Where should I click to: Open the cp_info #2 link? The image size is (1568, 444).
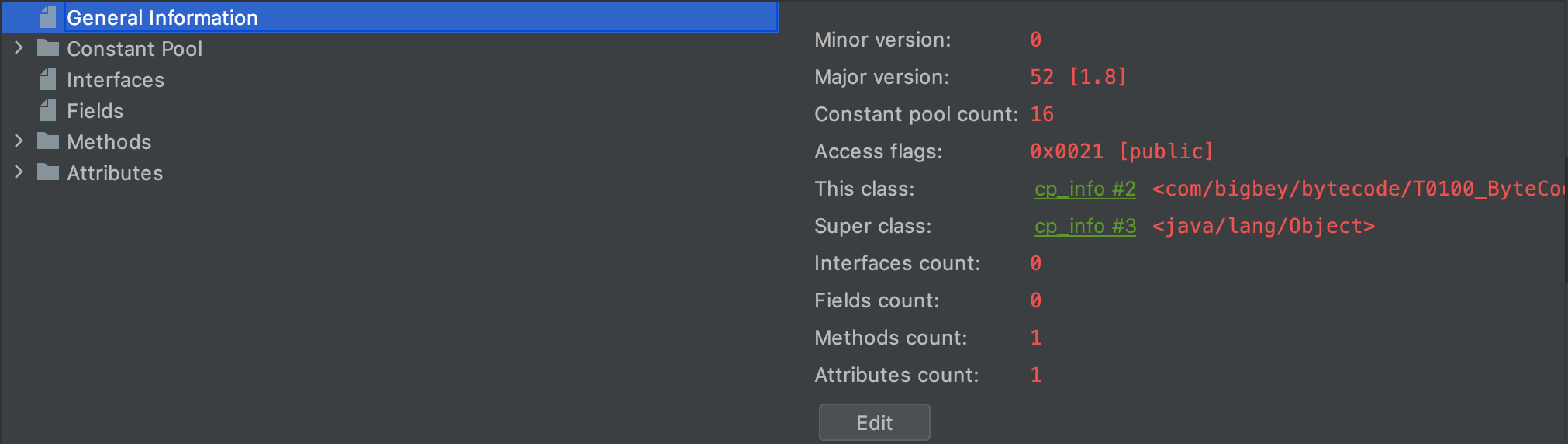1085,189
